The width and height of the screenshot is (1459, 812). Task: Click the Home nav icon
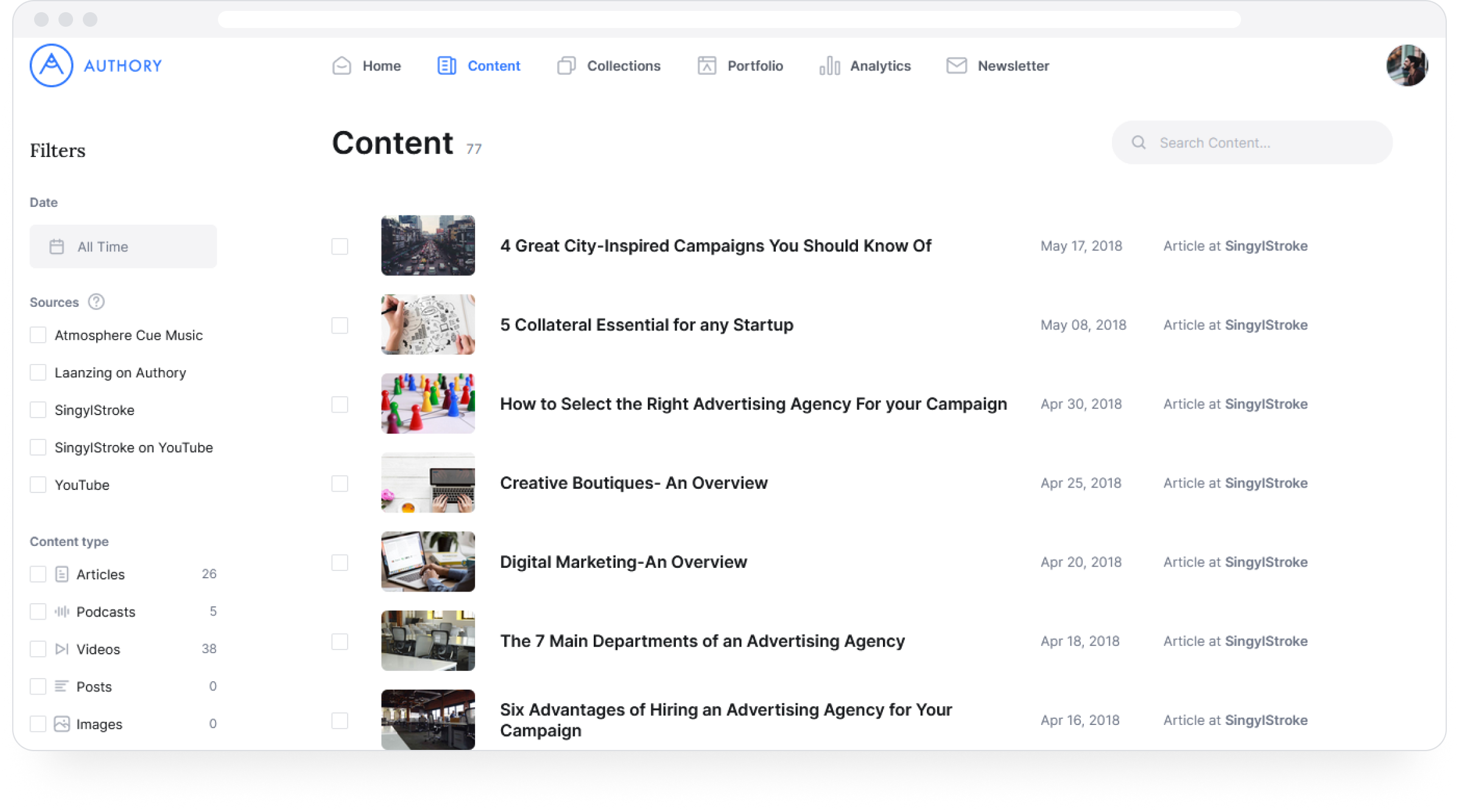click(x=342, y=66)
